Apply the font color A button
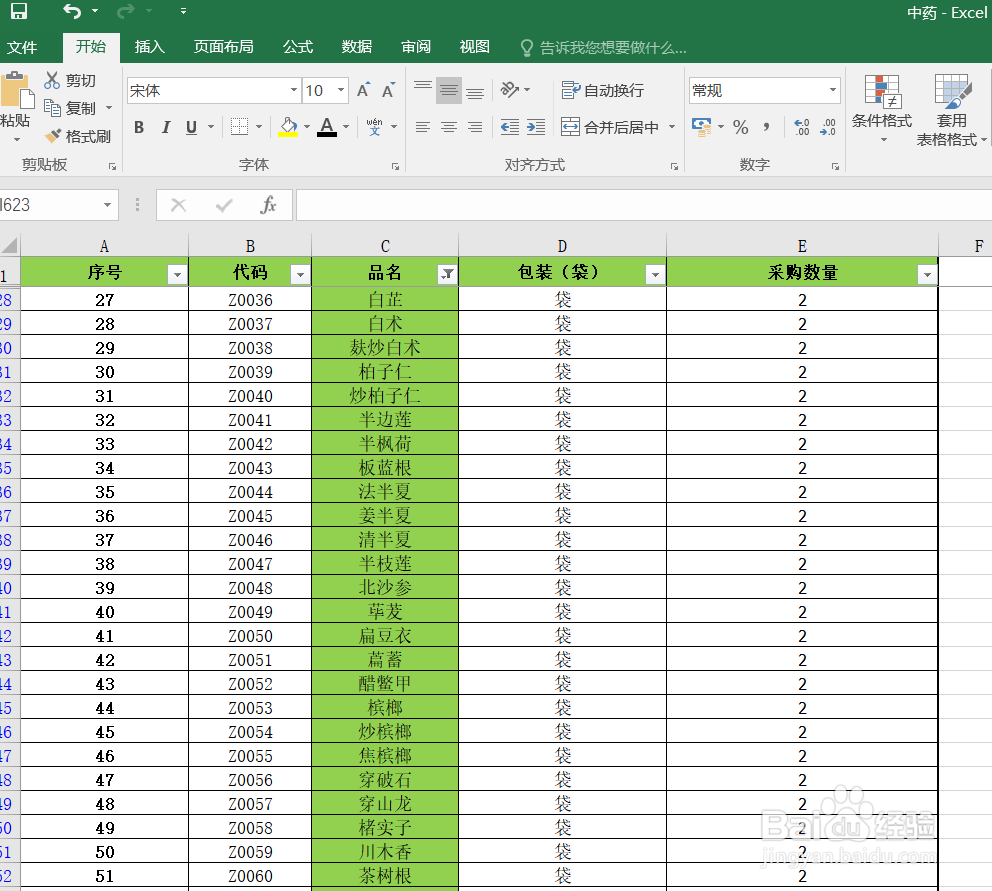This screenshot has width=992, height=891. click(x=327, y=127)
